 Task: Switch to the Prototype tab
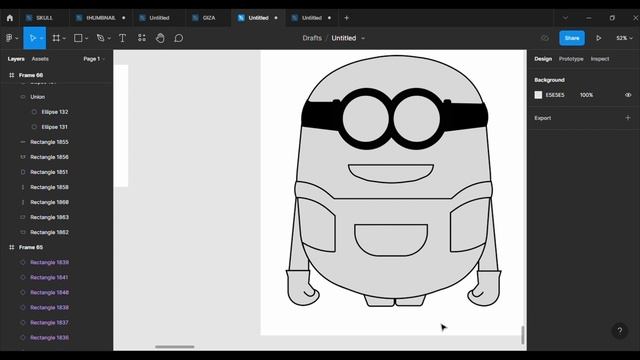point(571,59)
